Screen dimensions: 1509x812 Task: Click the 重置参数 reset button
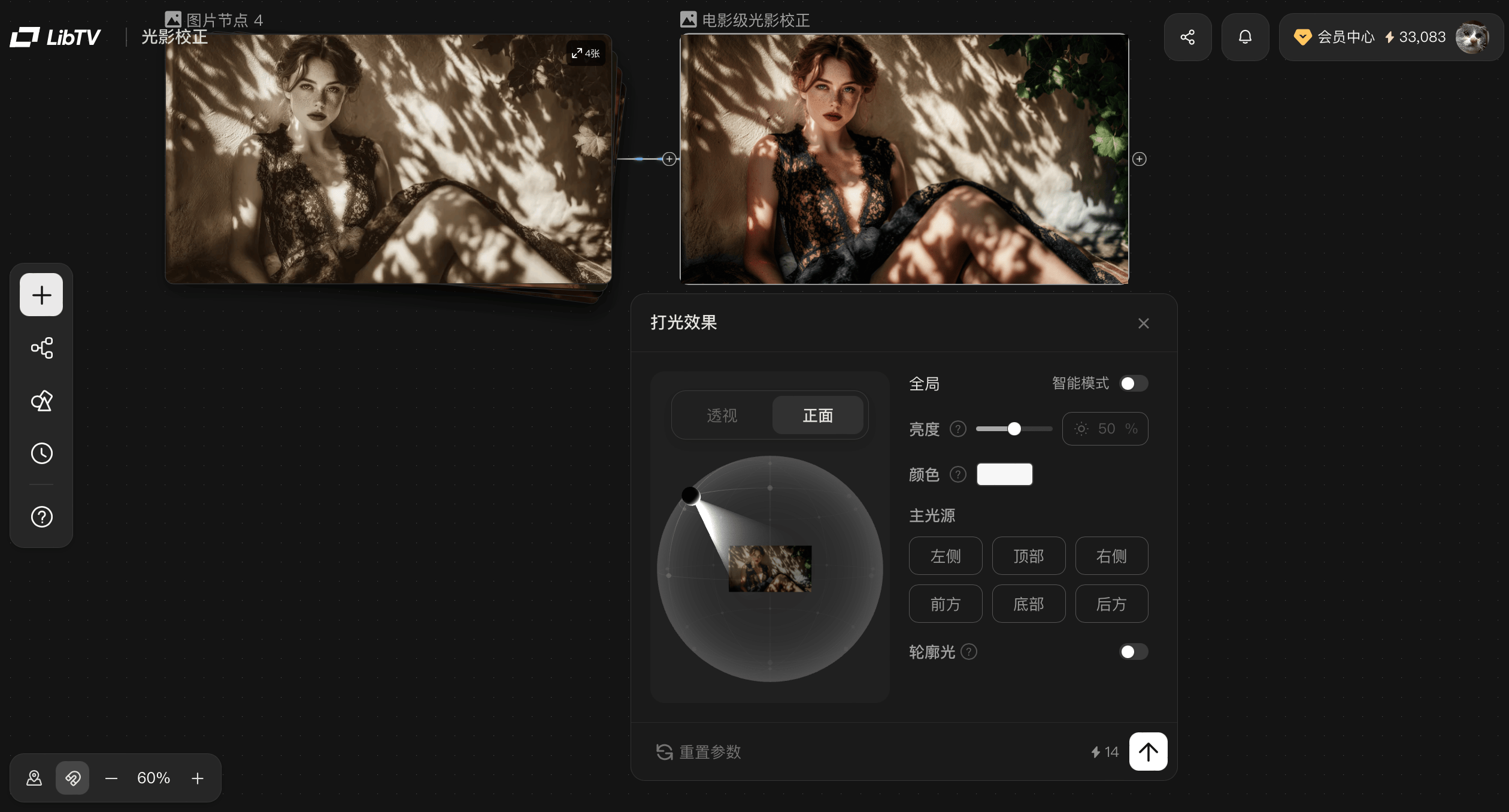click(x=699, y=752)
